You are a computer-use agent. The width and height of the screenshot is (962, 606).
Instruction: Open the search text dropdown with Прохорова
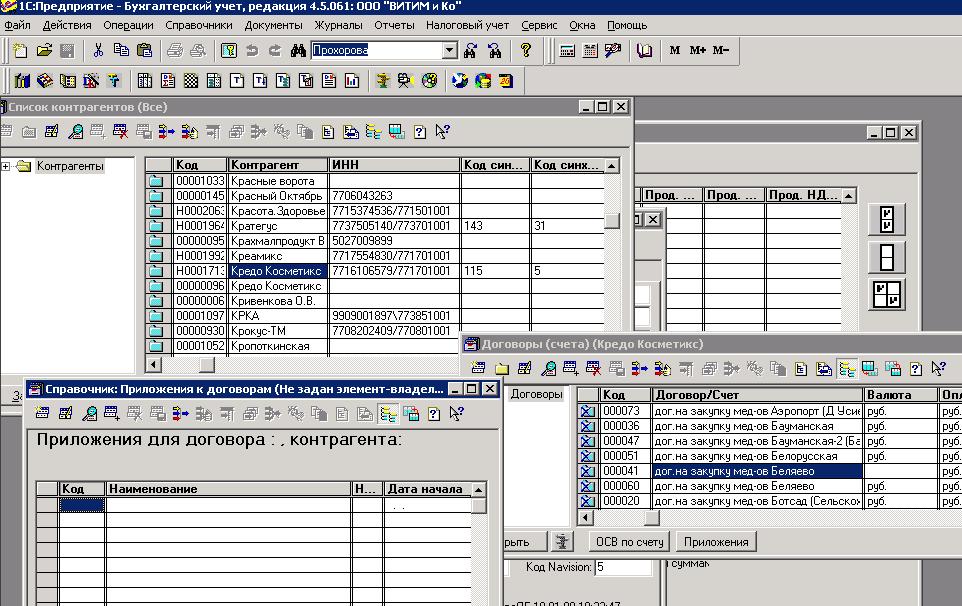[449, 50]
